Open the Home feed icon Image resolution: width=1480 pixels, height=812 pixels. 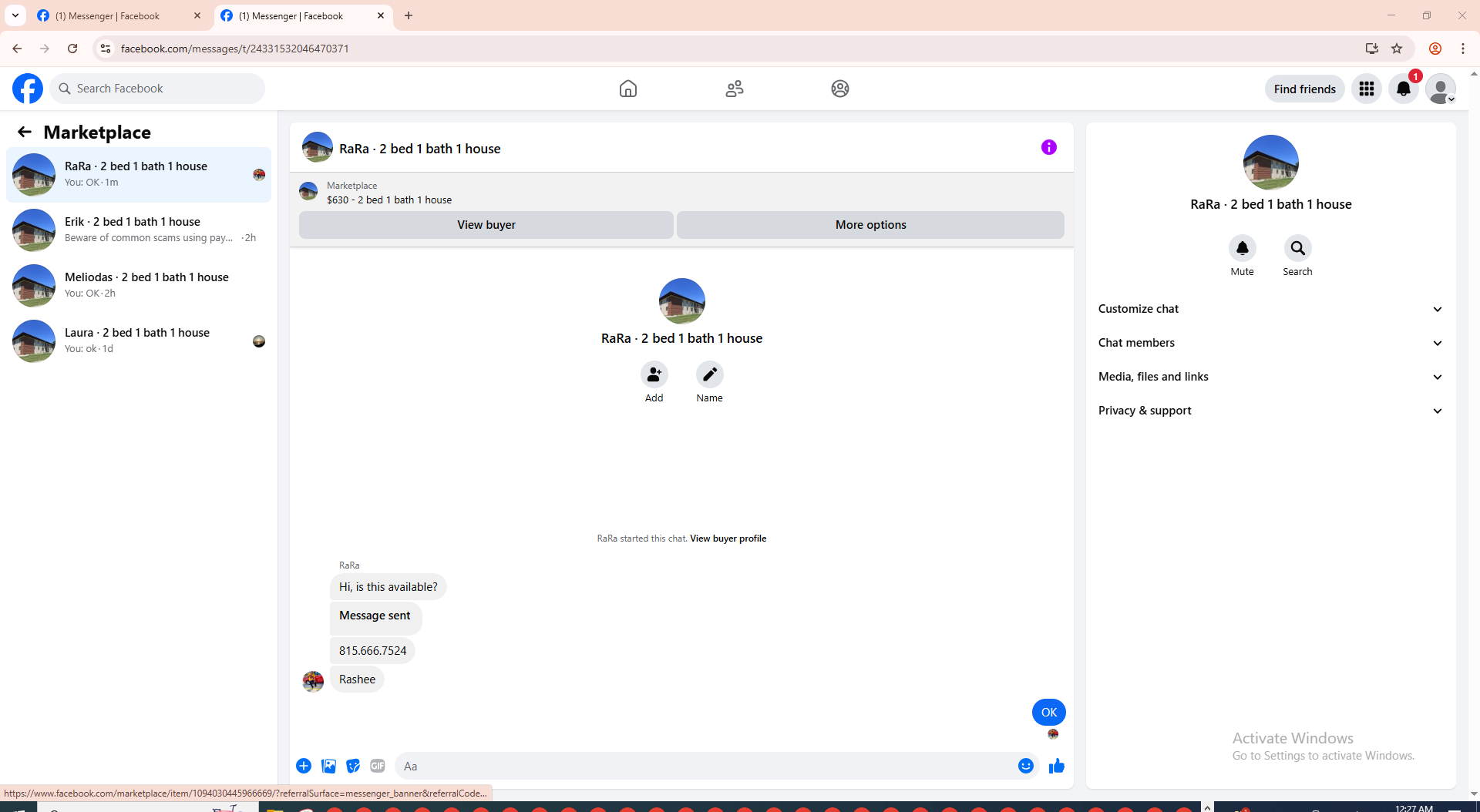pos(628,89)
